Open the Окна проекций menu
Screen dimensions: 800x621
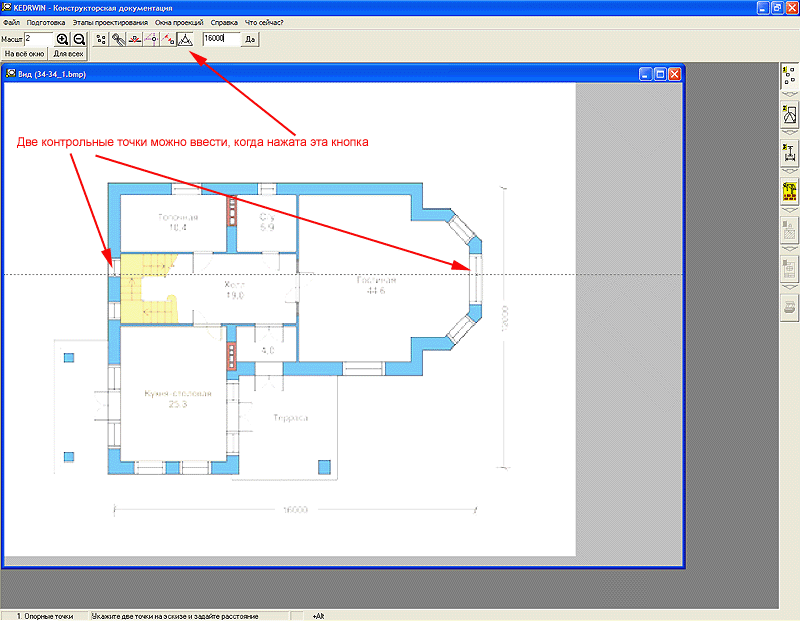[x=179, y=22]
